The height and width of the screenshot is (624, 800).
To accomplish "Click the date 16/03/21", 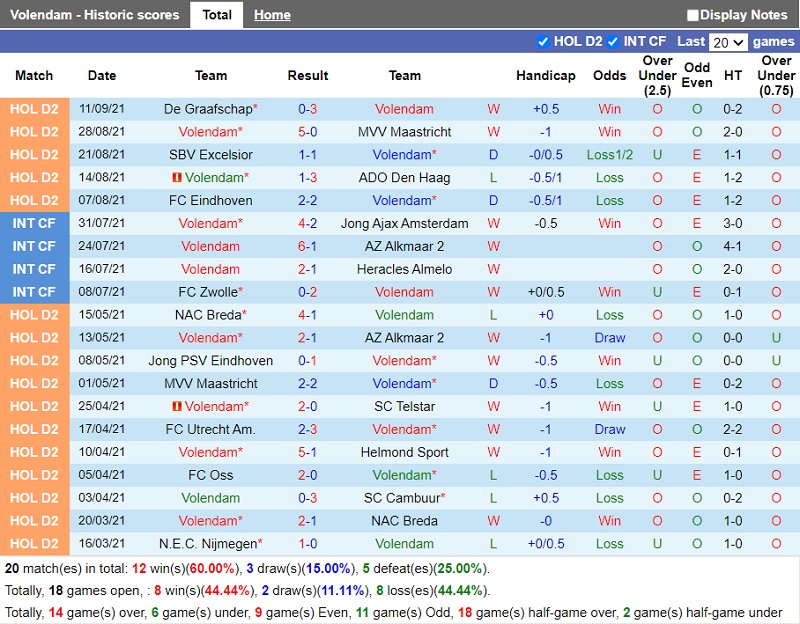I will (x=102, y=544).
